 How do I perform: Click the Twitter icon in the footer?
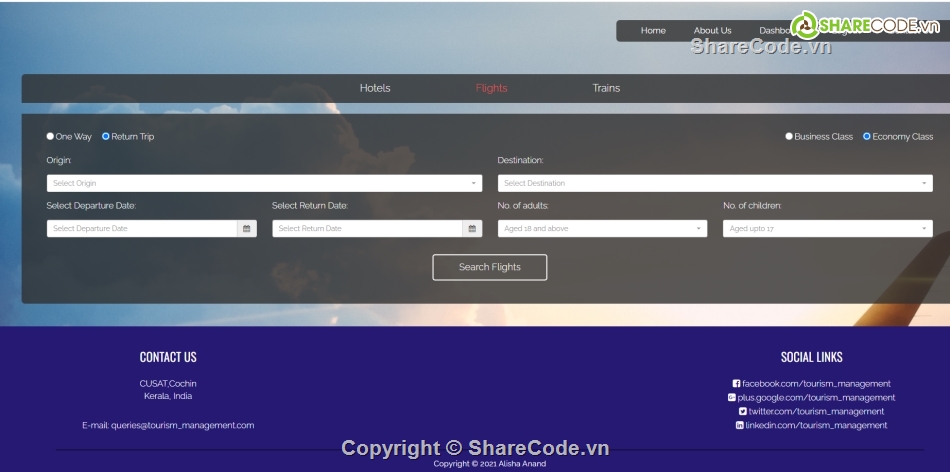tap(743, 411)
